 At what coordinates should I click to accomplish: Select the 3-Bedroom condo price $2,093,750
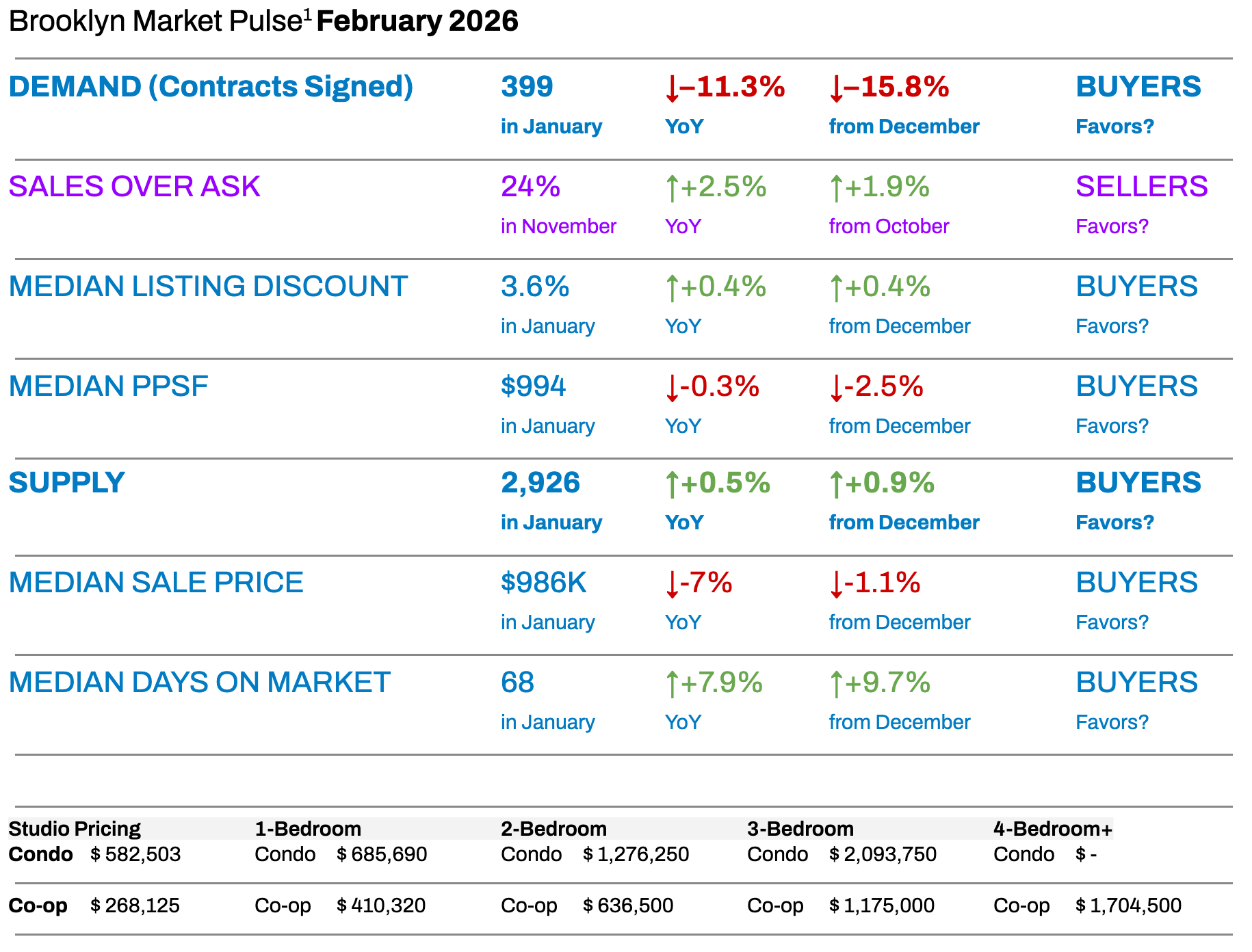pyautogui.click(x=883, y=854)
